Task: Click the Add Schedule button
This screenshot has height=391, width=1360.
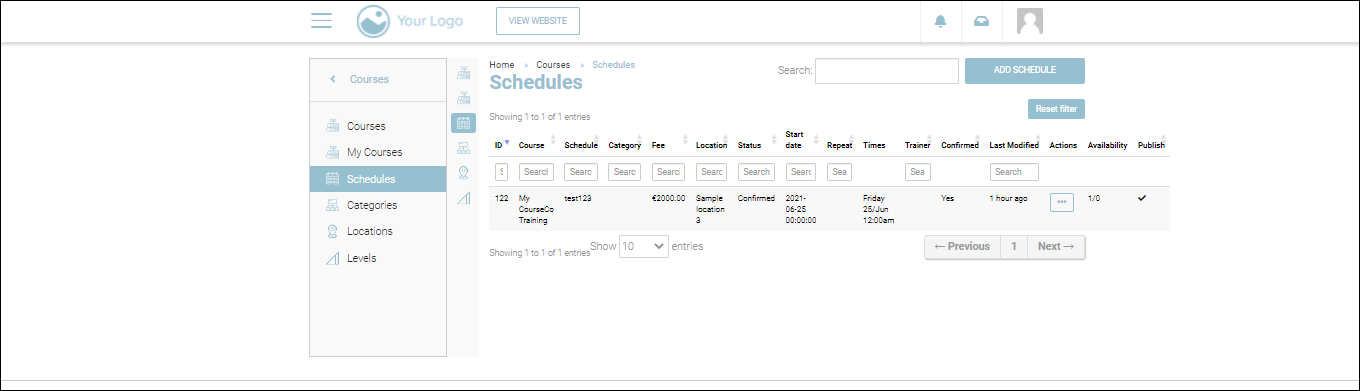Action: point(1024,71)
